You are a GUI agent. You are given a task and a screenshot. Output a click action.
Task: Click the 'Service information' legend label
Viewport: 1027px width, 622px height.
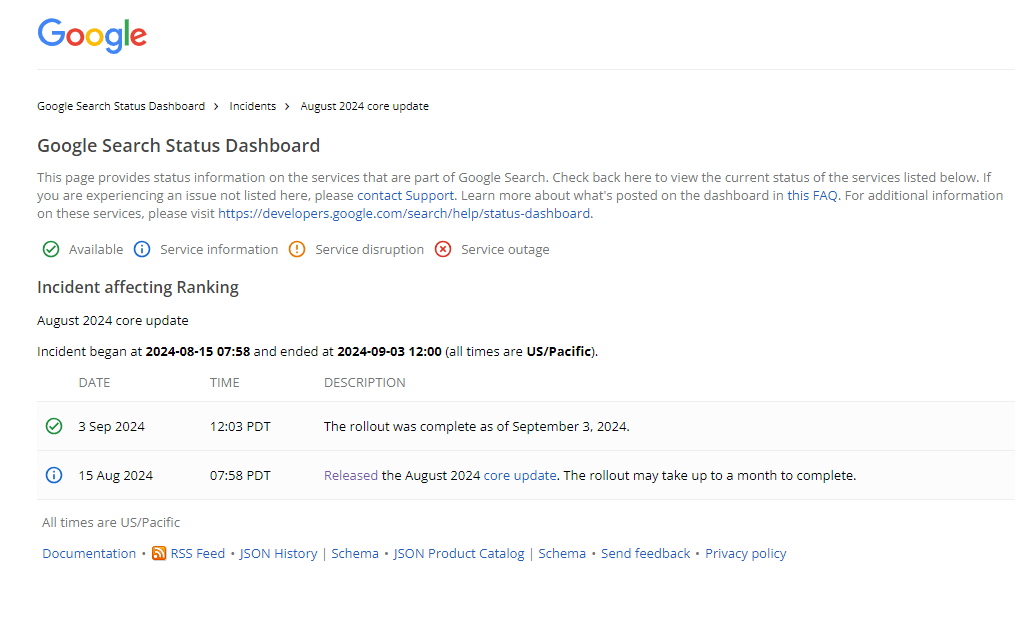point(219,249)
